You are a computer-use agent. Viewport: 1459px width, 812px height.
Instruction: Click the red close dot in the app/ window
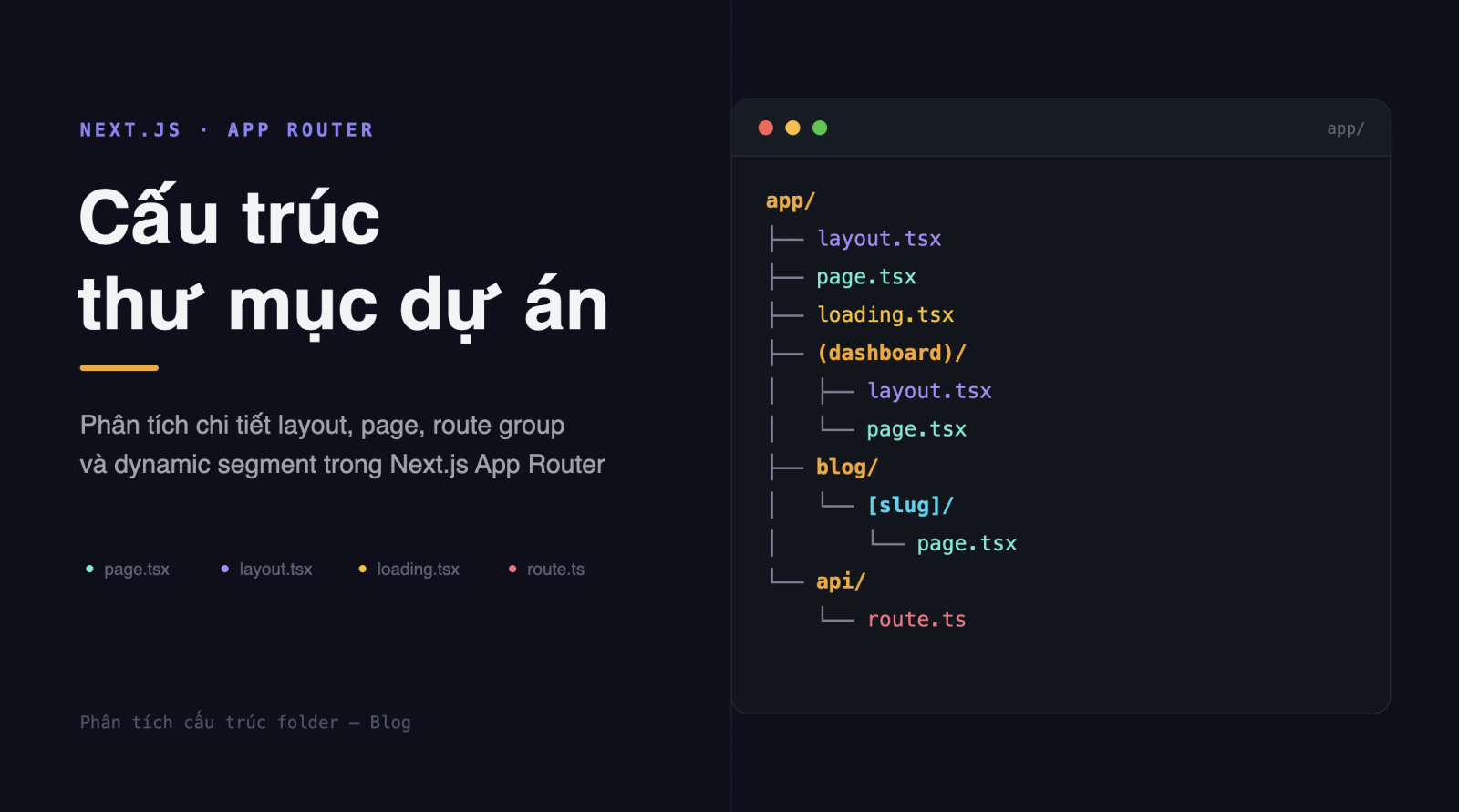click(x=766, y=128)
